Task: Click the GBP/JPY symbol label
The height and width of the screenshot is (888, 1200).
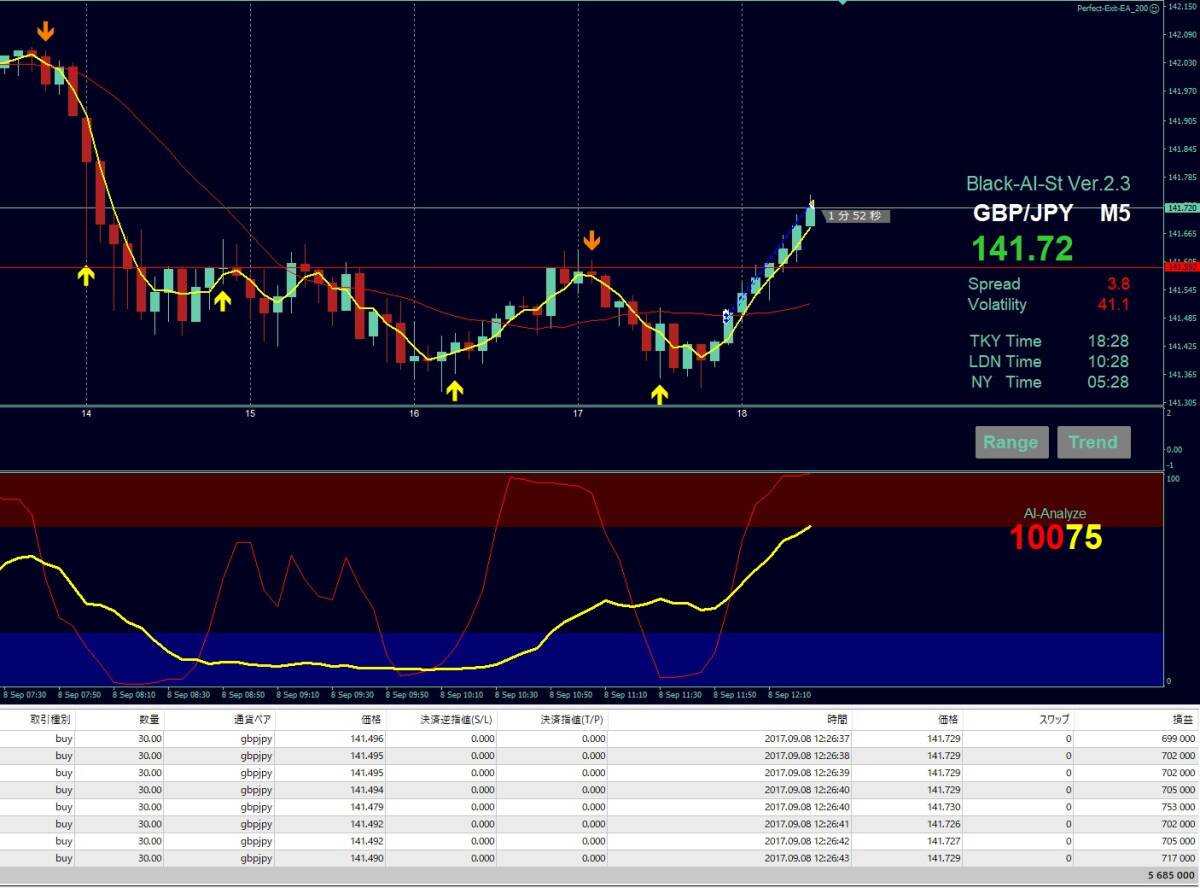Action: pos(1023,213)
